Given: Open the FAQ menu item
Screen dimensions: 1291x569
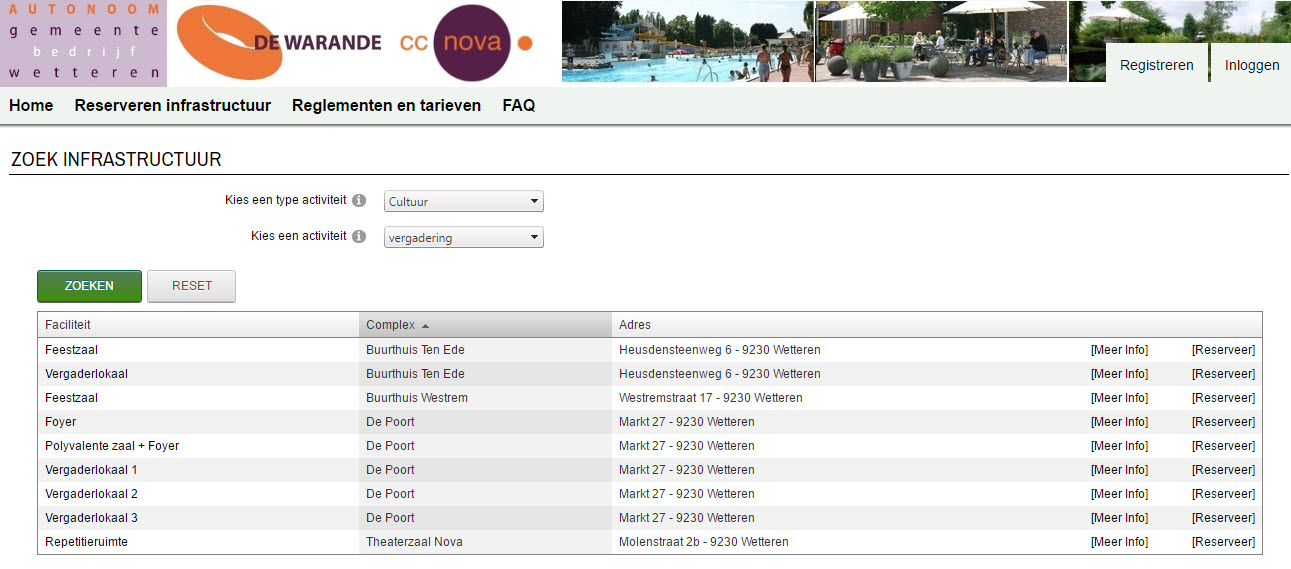Looking at the screenshot, I should coord(519,105).
